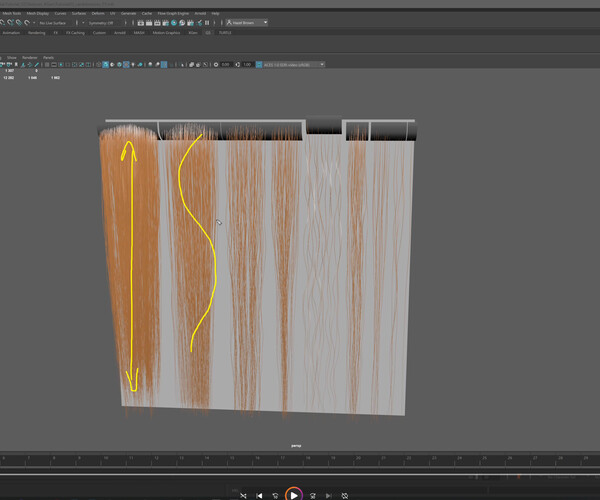This screenshot has width=600, height=500.
Task: Click the rewind icon left of Play
Action: [276, 494]
